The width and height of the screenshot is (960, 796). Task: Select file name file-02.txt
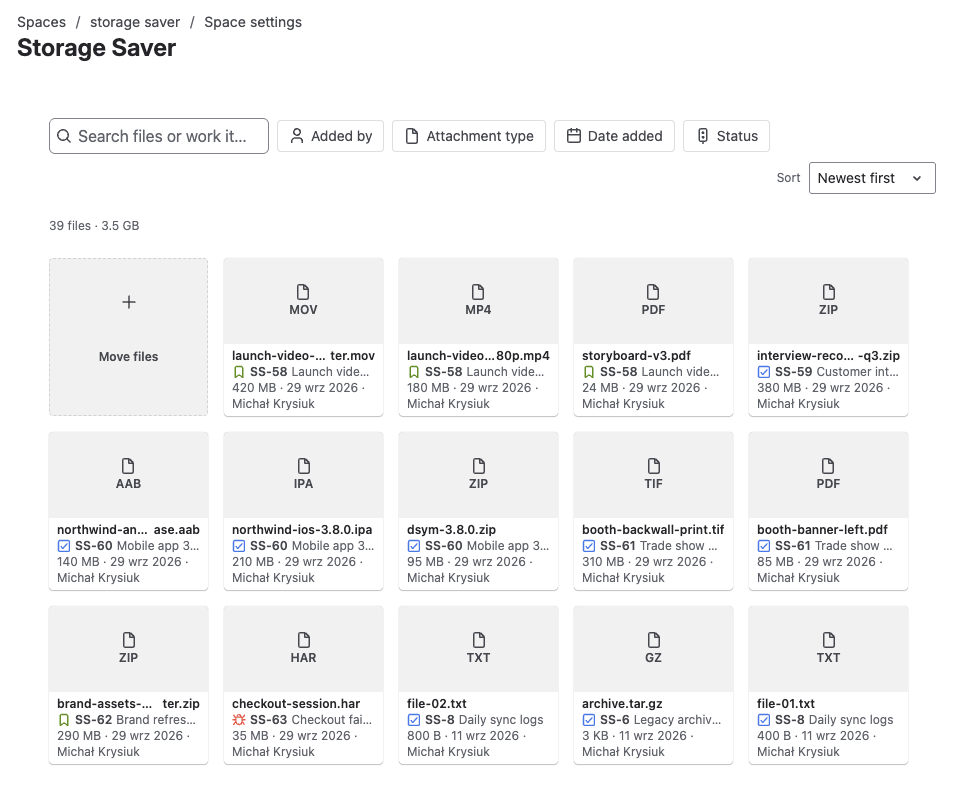click(437, 704)
